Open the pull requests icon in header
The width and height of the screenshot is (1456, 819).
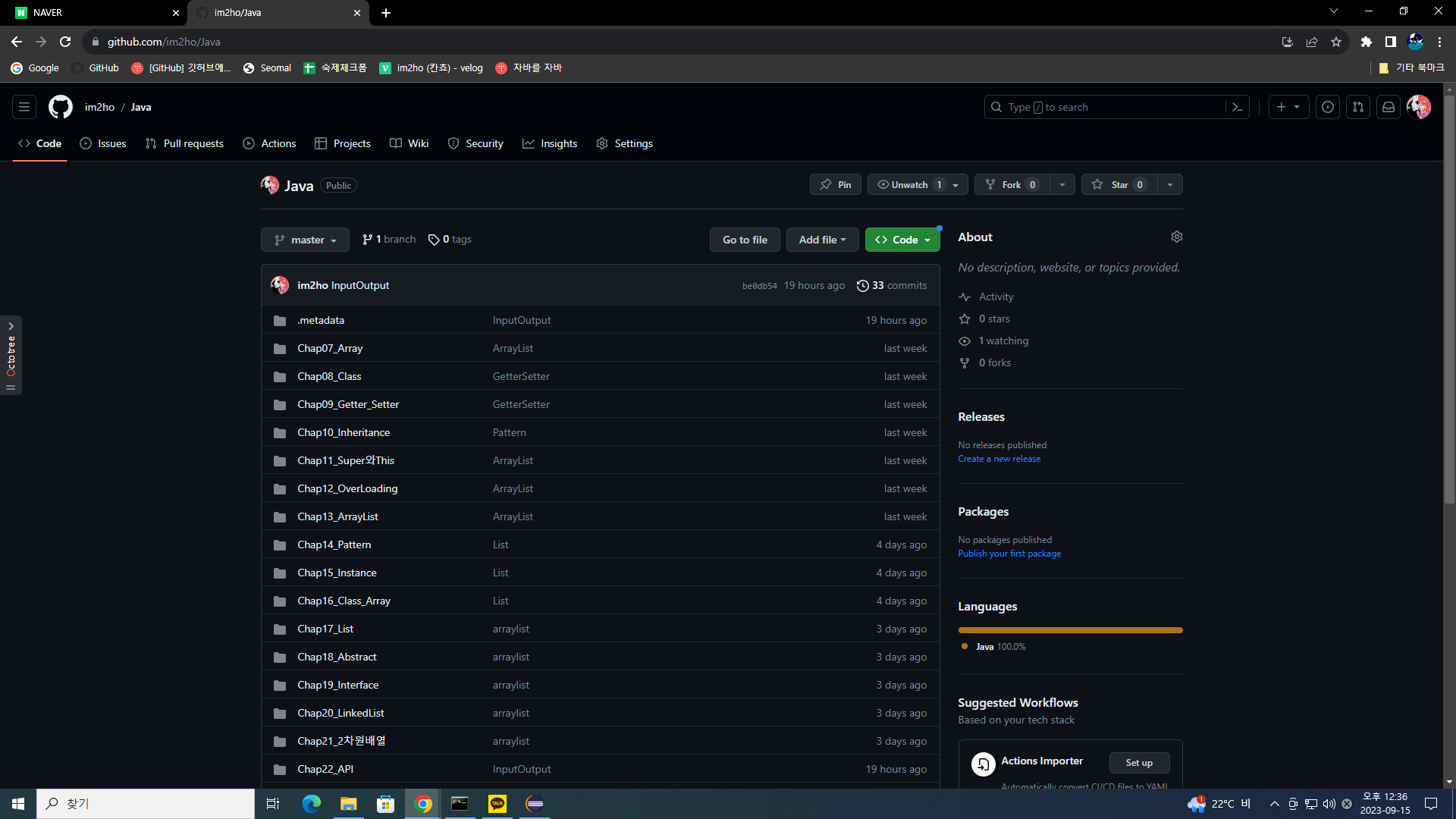(x=1357, y=107)
